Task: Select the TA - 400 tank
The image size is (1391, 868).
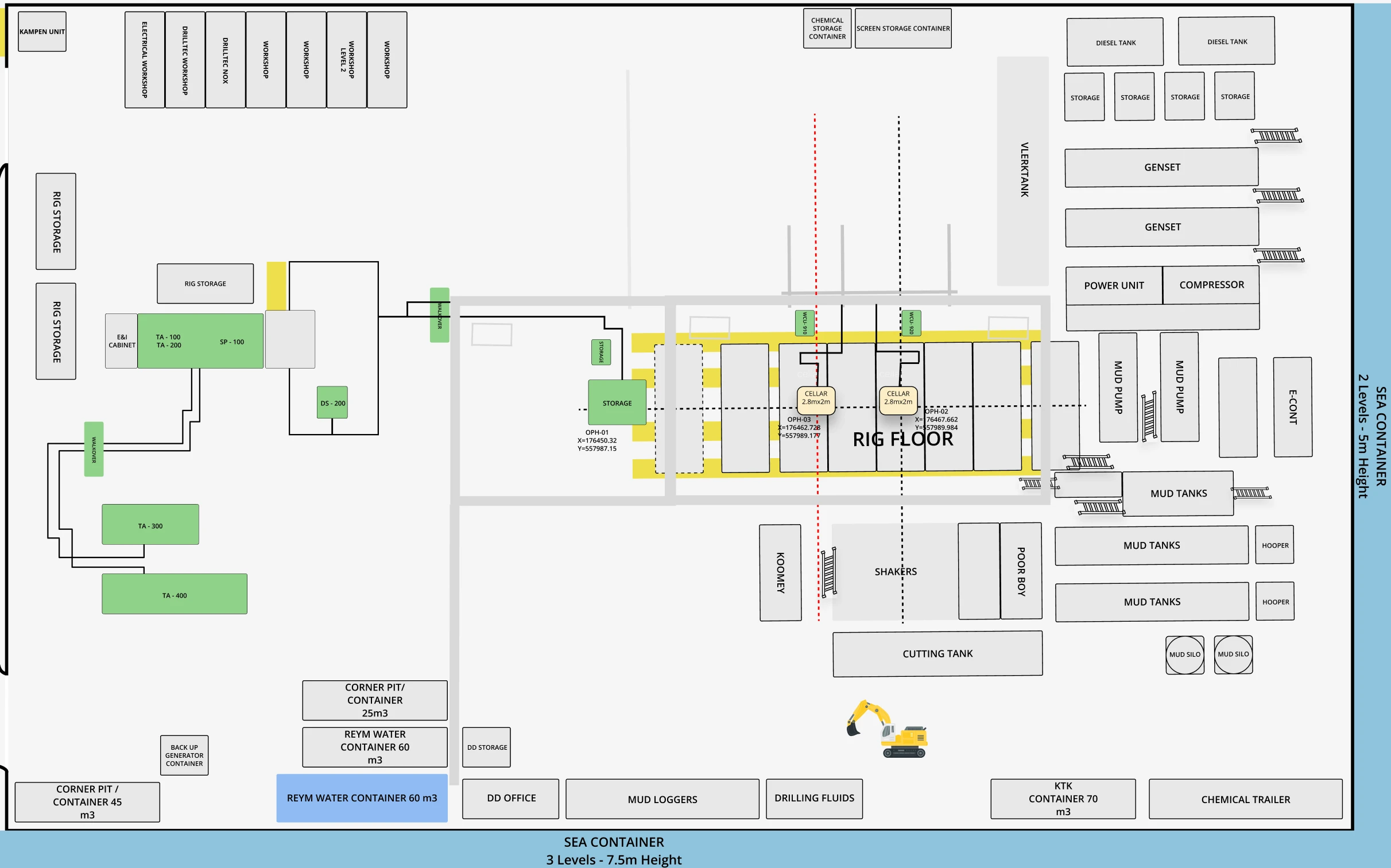Action: point(175,594)
